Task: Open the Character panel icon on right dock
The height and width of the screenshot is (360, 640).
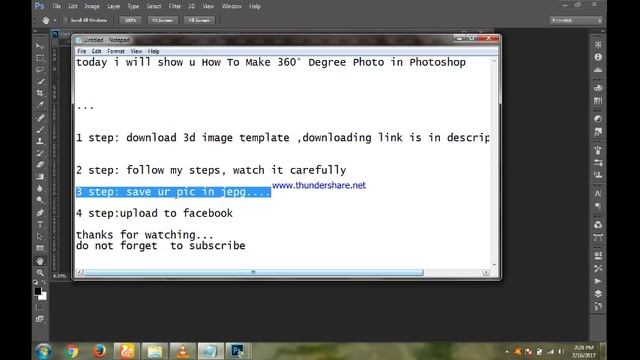Action: point(598,193)
